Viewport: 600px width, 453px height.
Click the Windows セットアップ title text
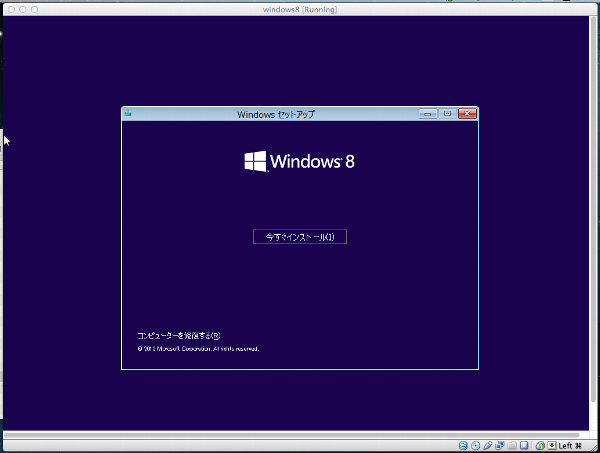[x=276, y=114]
